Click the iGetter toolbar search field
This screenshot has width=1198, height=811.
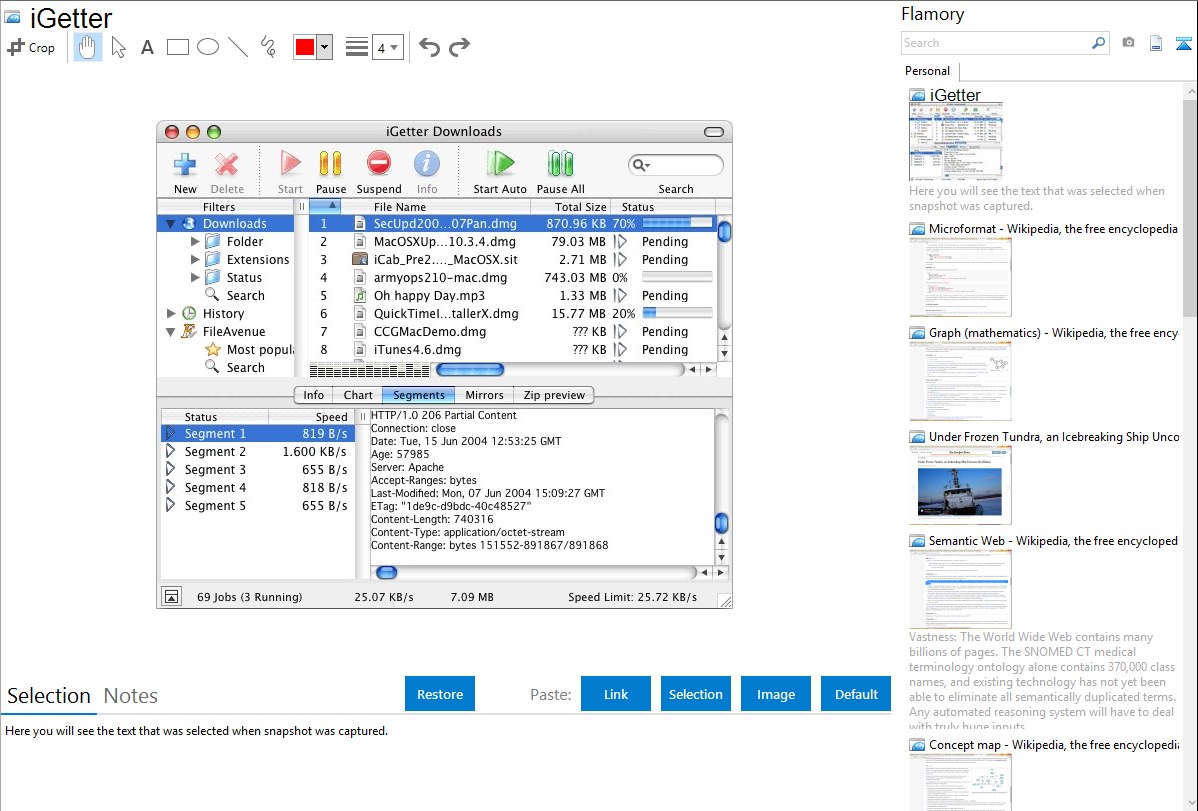tap(675, 165)
